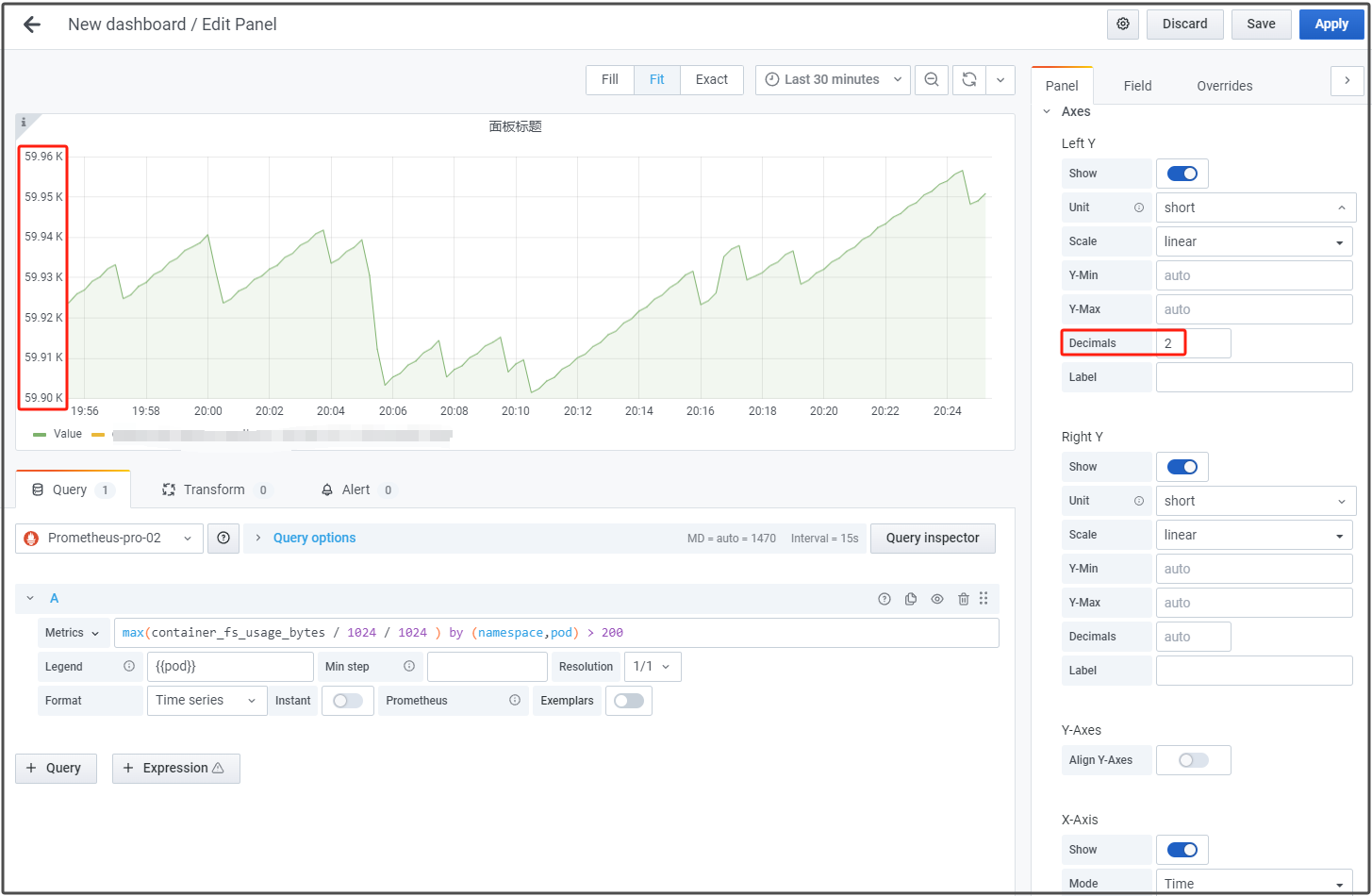Open the Last 30 minutes time picker
This screenshot has height=896, width=1372.
click(833, 80)
